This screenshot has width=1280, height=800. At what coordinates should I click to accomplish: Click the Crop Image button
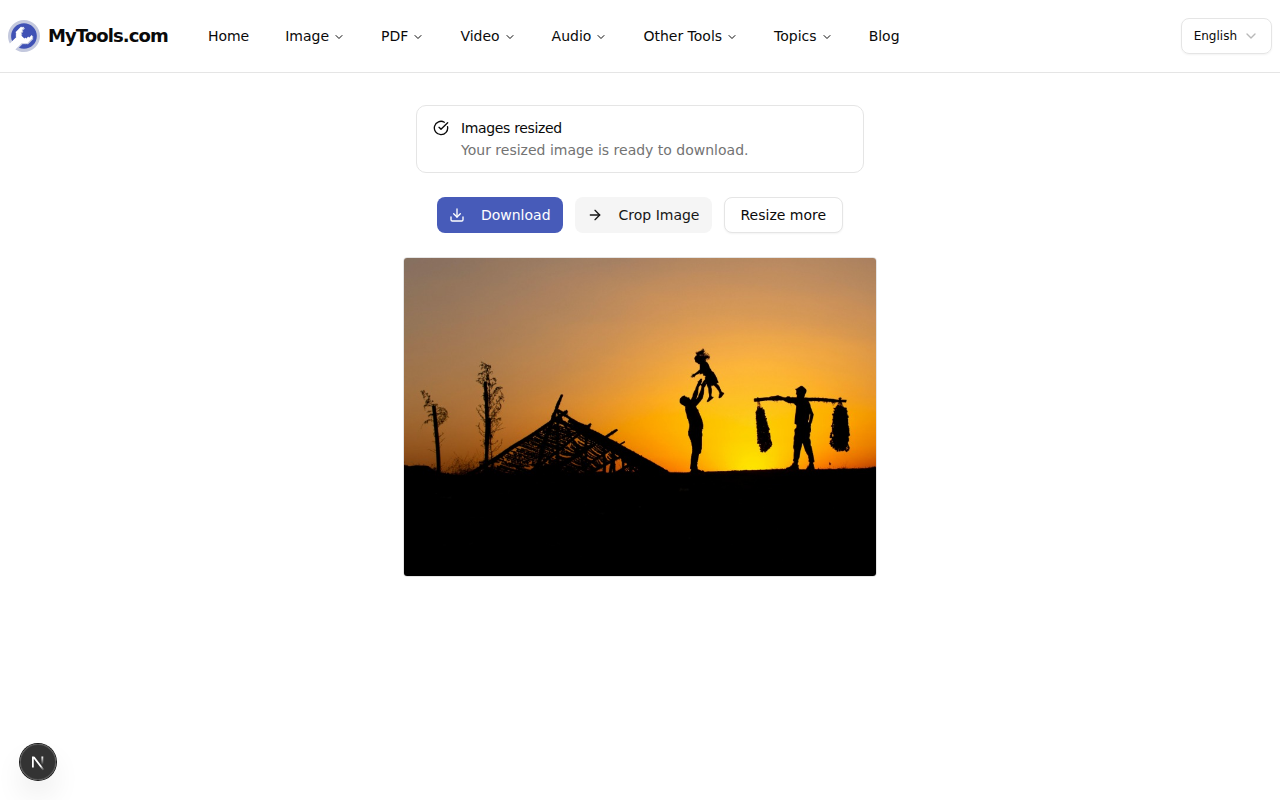click(x=643, y=215)
